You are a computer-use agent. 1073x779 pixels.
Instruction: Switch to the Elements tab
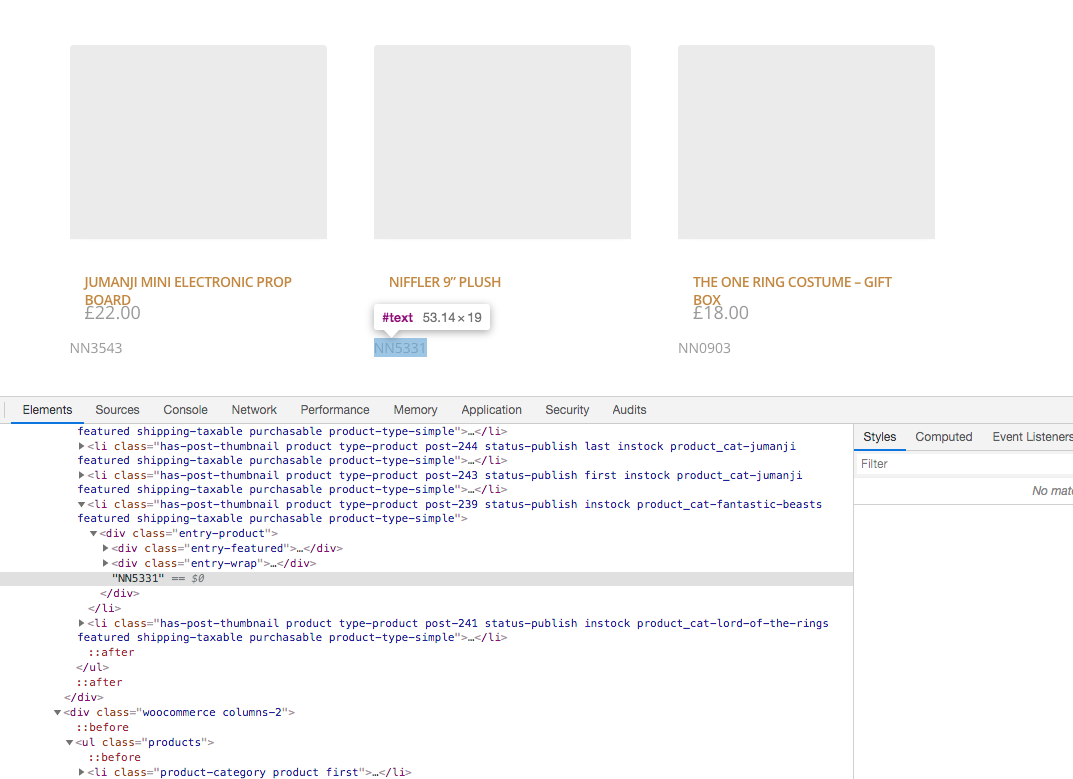click(47, 409)
